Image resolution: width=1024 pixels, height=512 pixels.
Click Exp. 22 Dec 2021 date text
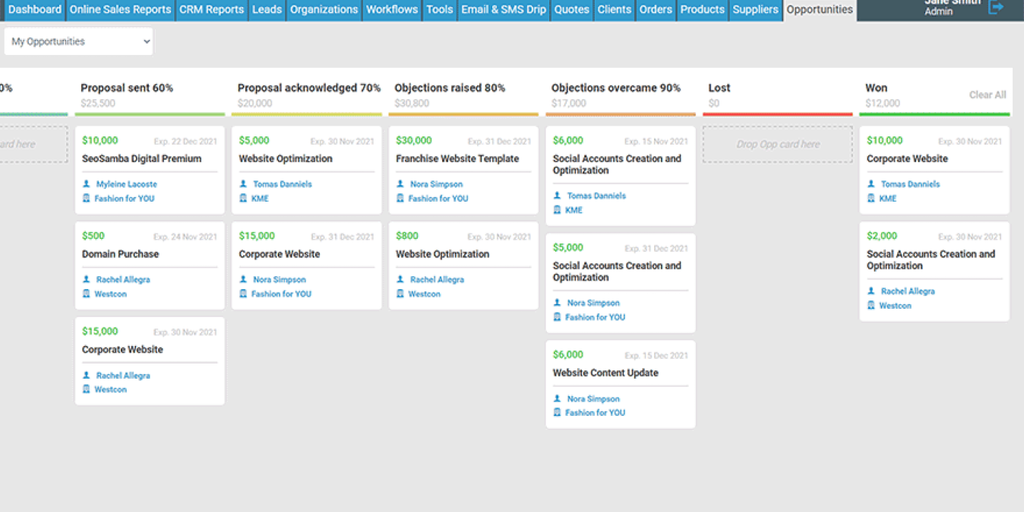185,141
